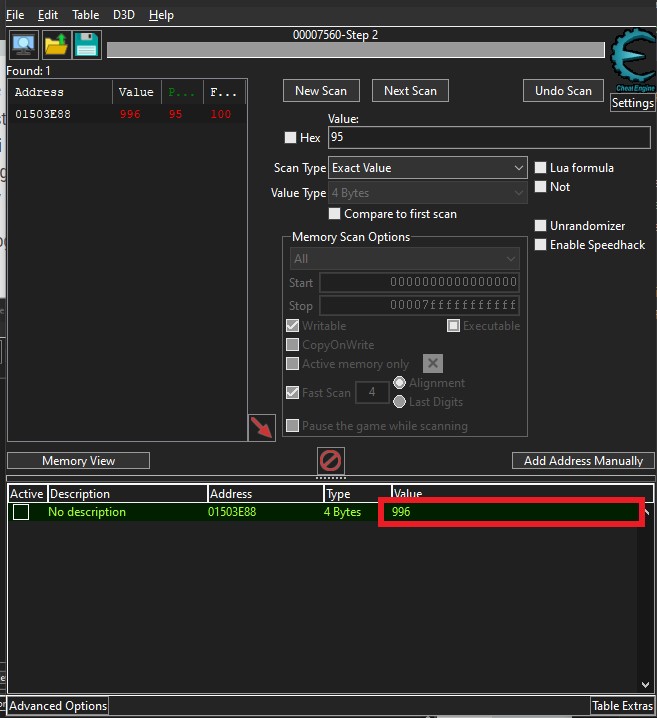Enable the Speedhack checkbox
Viewport: 657px width, 718px height.
(541, 245)
